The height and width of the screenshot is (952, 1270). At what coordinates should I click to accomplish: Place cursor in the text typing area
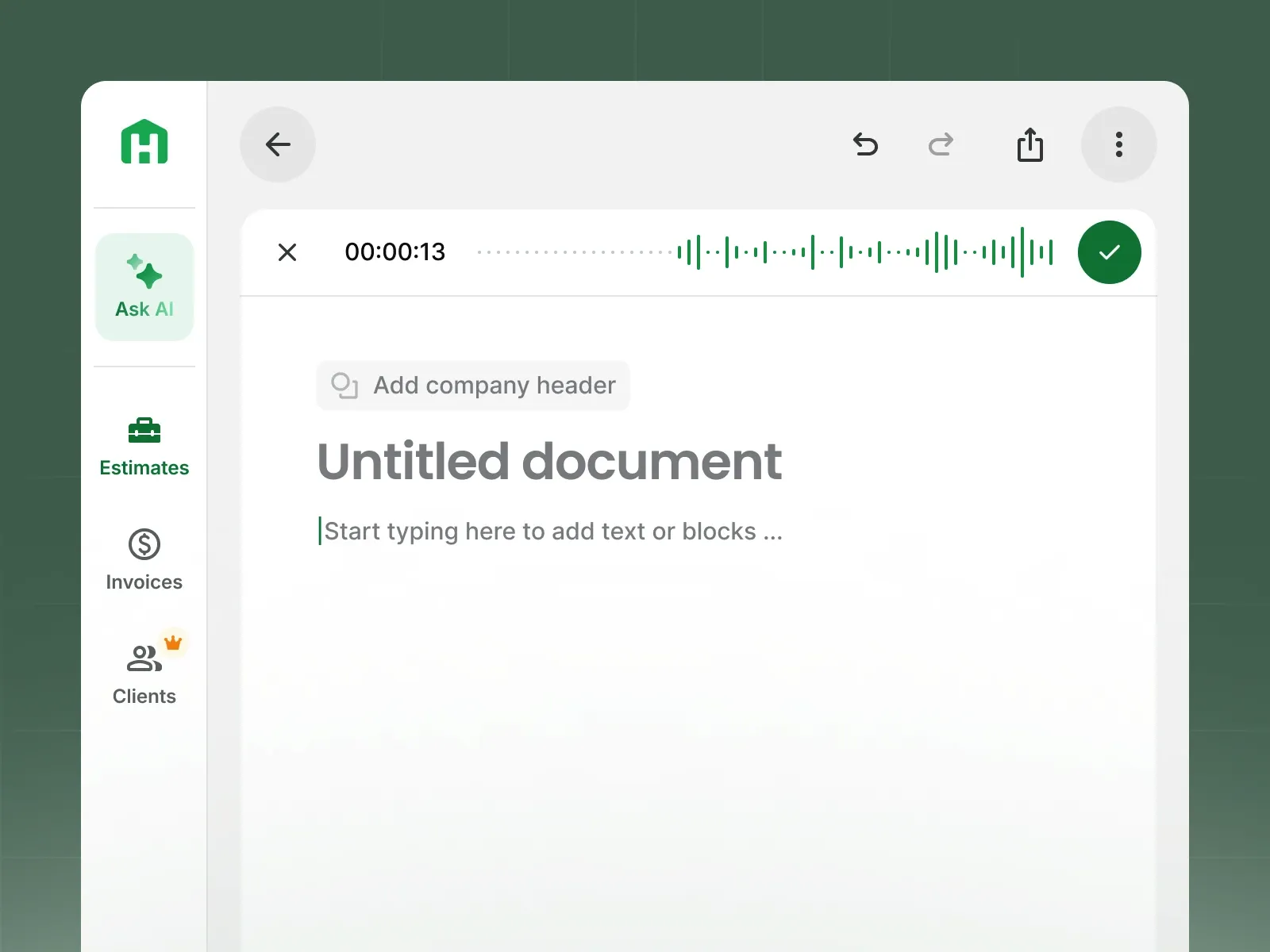[x=550, y=531]
